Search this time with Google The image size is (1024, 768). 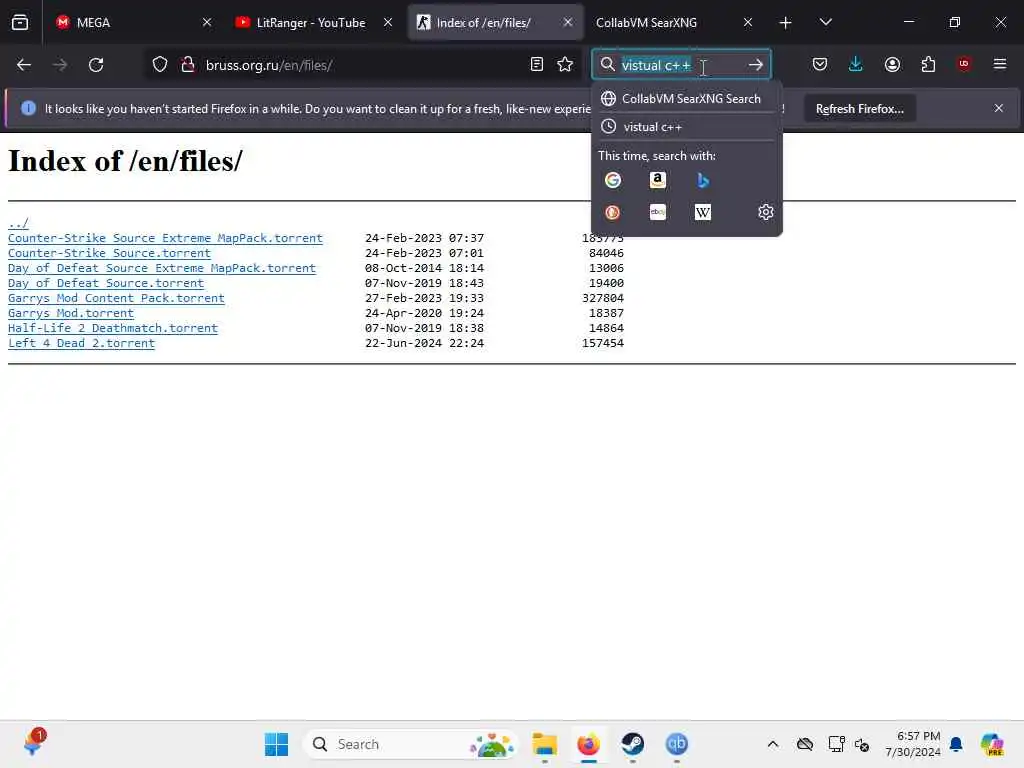tap(613, 180)
